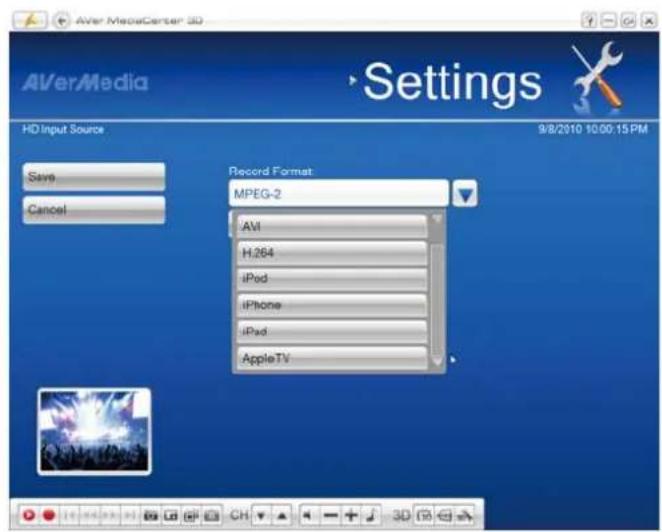Click the MPEG-2 record format field
The height and width of the screenshot is (532, 662).
click(x=339, y=194)
